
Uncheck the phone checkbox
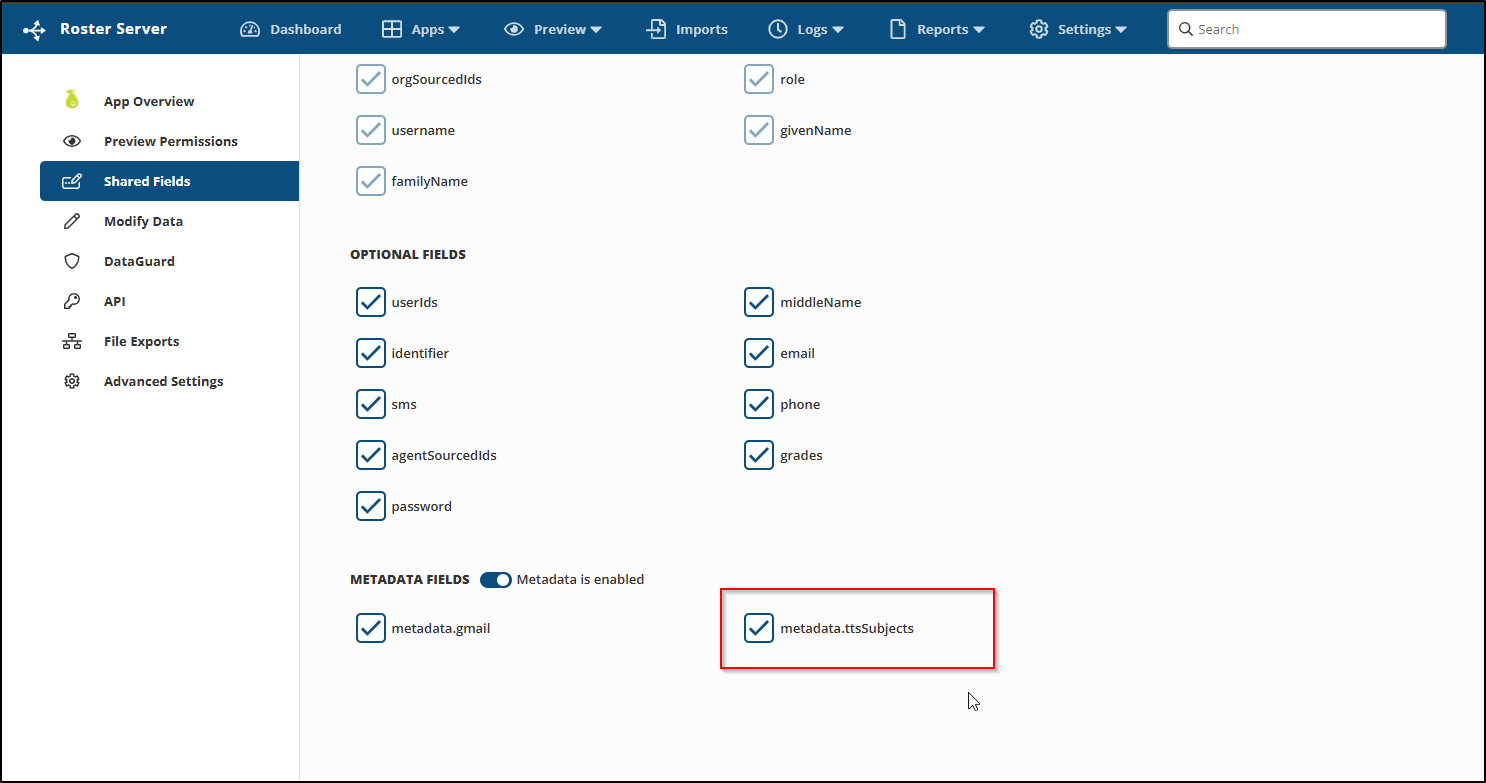coord(759,404)
